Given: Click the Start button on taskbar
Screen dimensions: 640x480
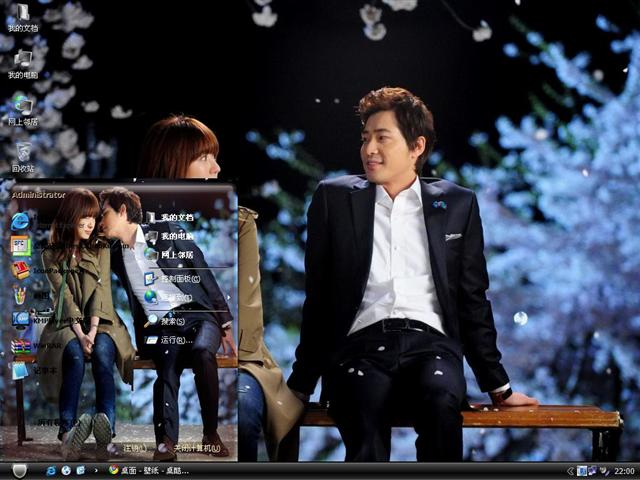Looking at the screenshot, I should 20,471.
